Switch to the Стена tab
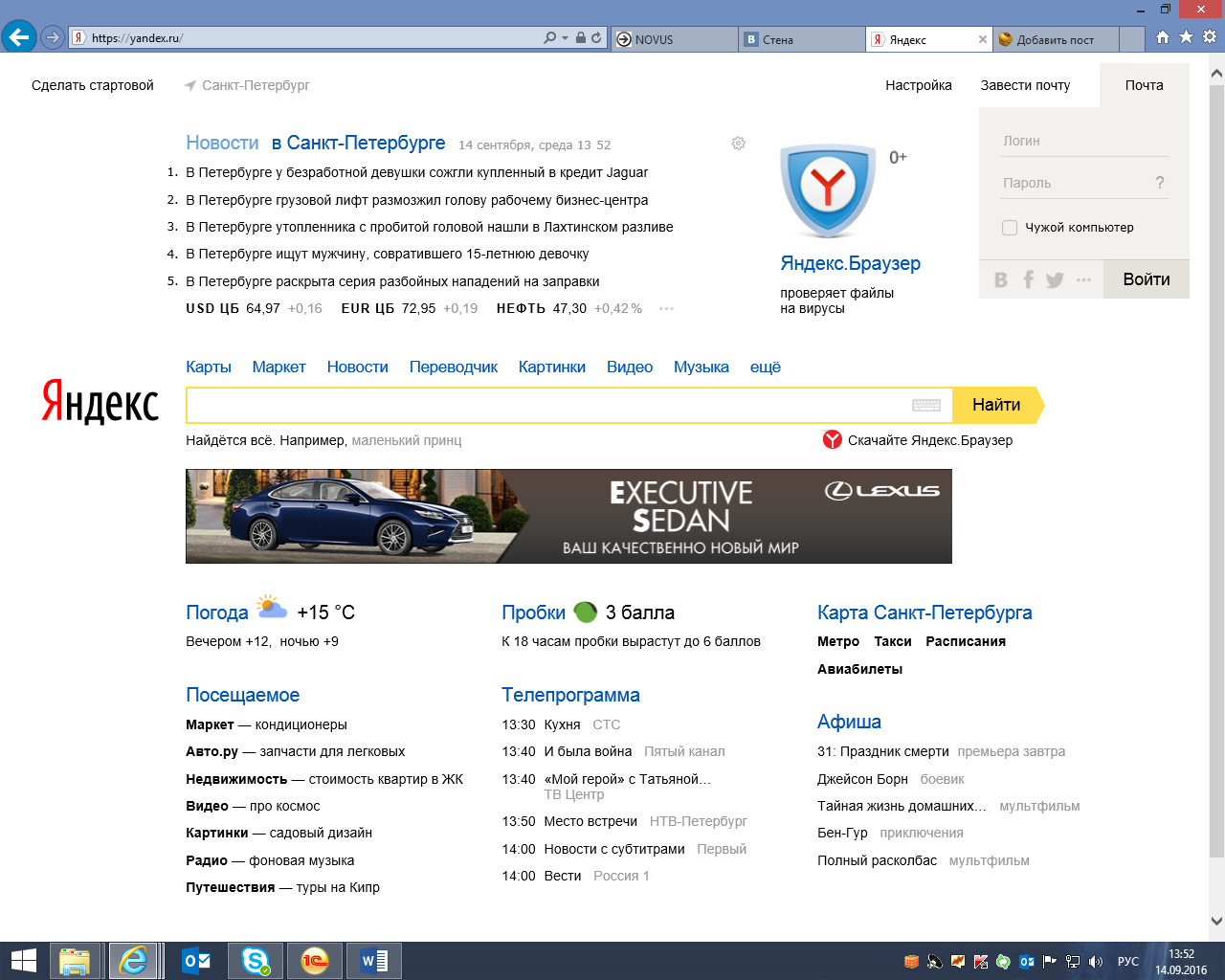The width and height of the screenshot is (1225, 980). point(802,39)
